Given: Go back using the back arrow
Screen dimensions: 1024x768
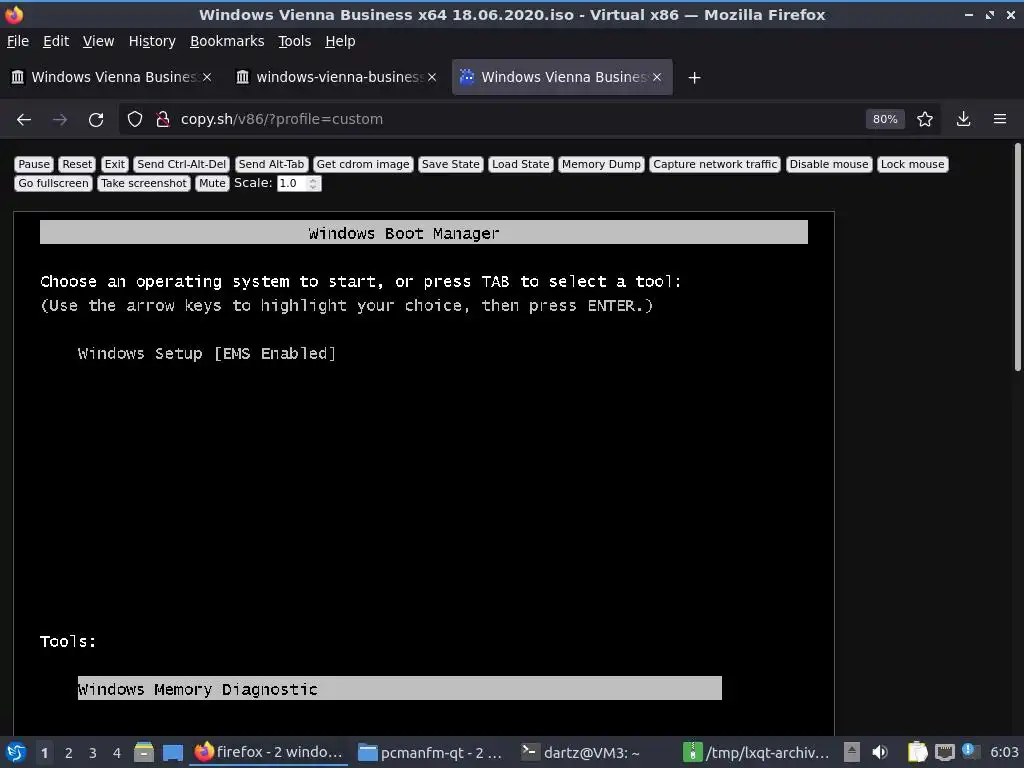Looking at the screenshot, I should coord(24,120).
